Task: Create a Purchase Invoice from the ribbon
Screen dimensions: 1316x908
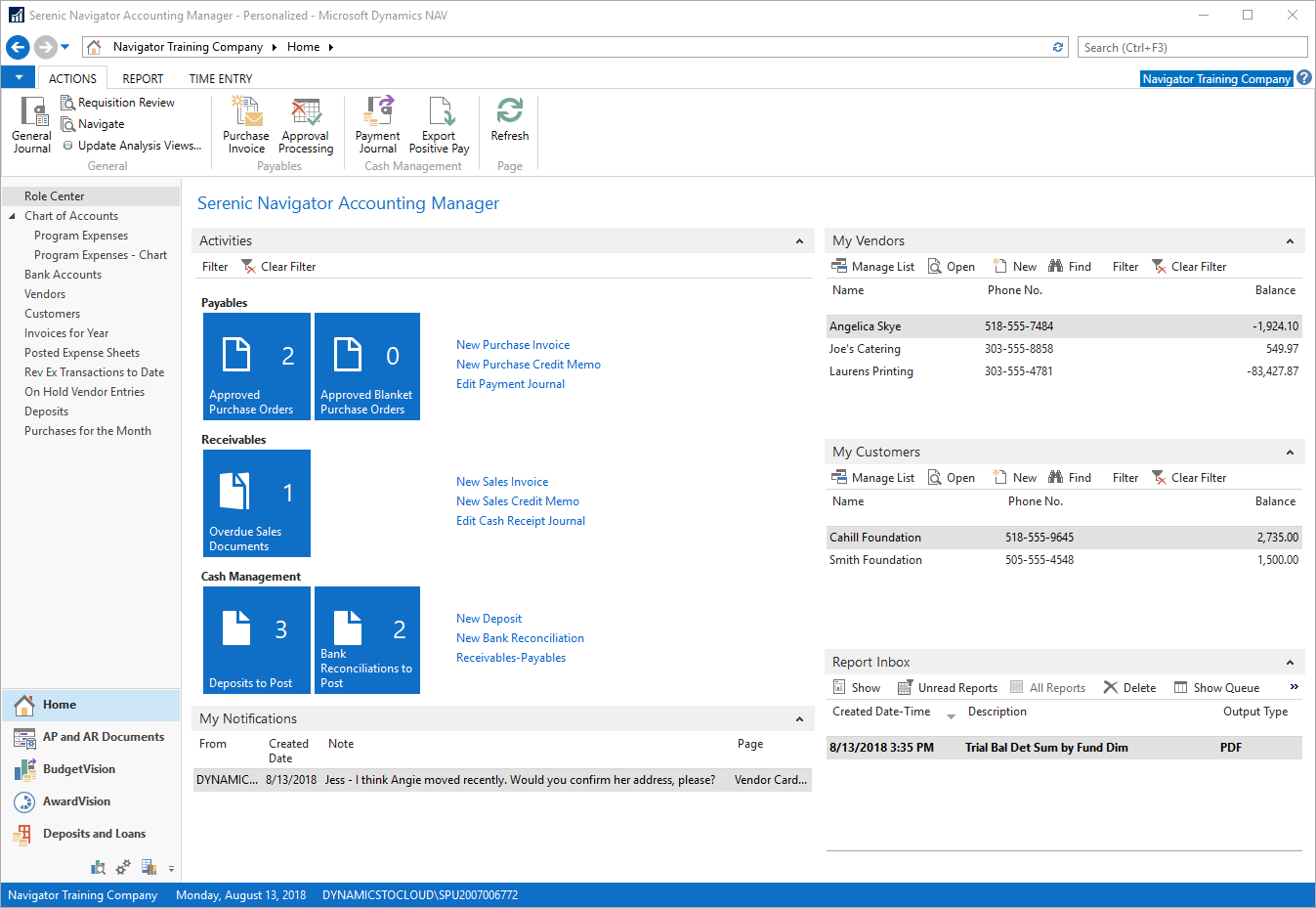Action: tap(246, 125)
